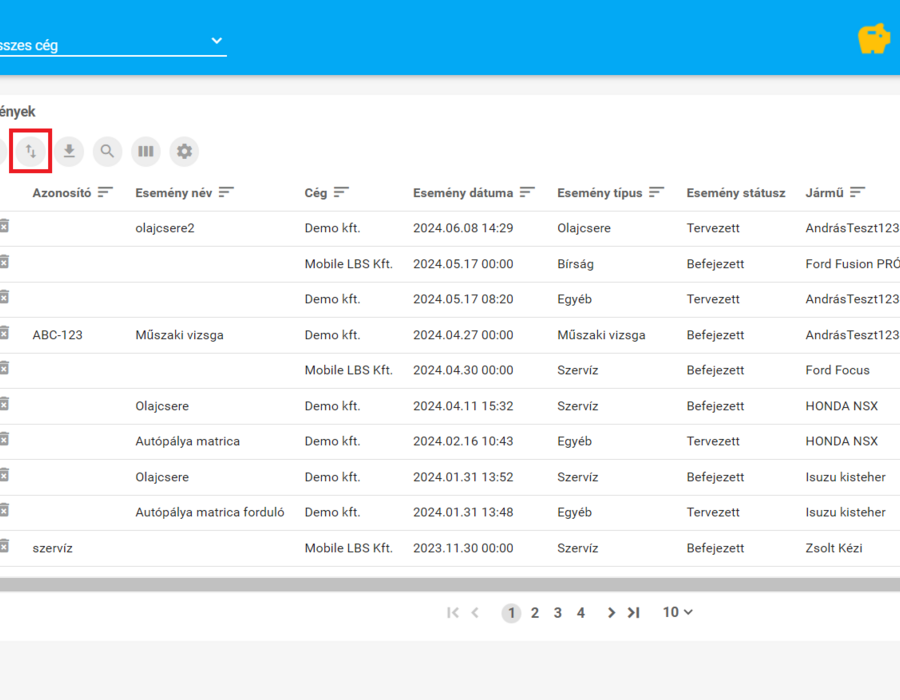Viewport: 900px width, 700px height.
Task: Go to page 2
Action: [x=535, y=613]
